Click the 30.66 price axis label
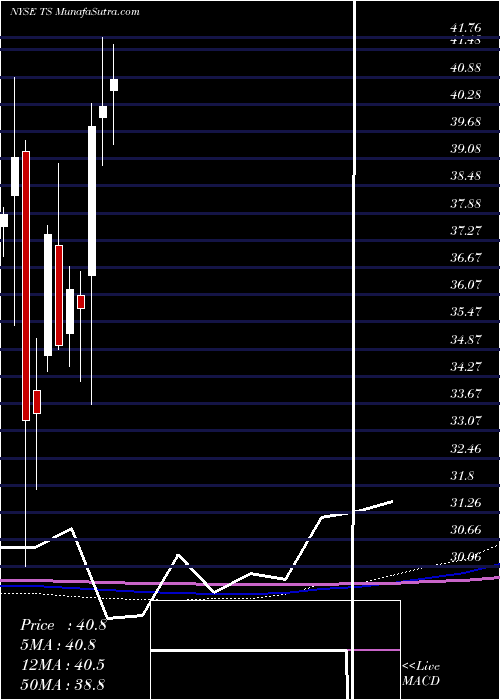The image size is (500, 700). click(466, 530)
